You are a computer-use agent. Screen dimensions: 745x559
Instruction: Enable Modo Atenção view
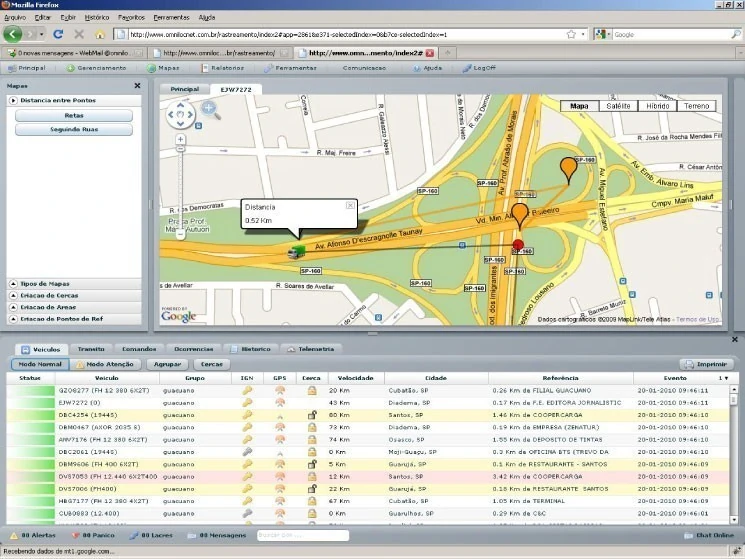click(105, 364)
